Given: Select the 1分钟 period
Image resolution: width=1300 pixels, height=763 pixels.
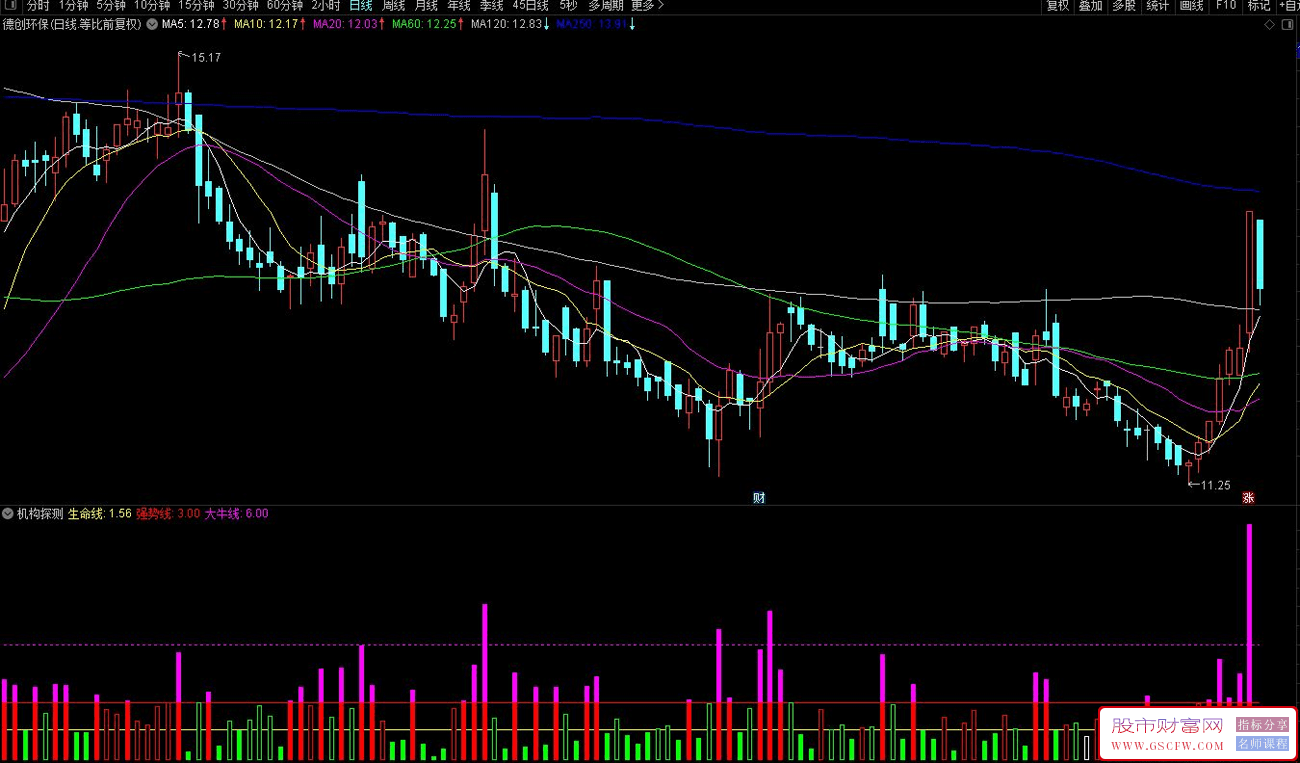Looking at the screenshot, I should click(x=73, y=6).
